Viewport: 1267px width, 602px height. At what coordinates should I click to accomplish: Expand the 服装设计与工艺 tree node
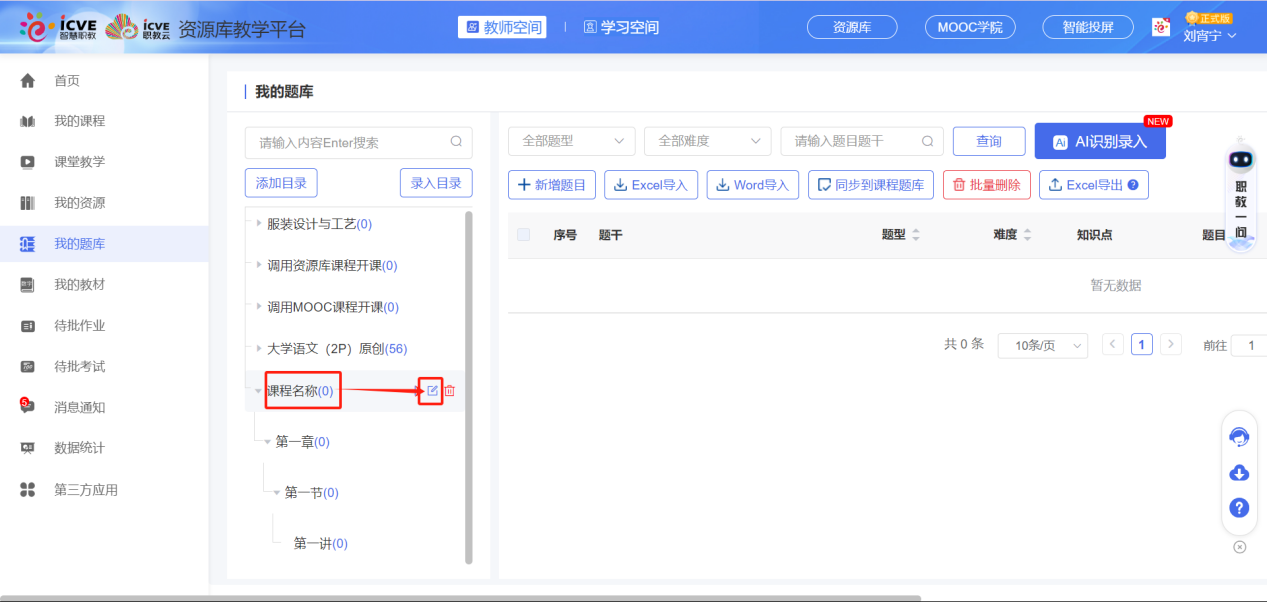[257, 223]
